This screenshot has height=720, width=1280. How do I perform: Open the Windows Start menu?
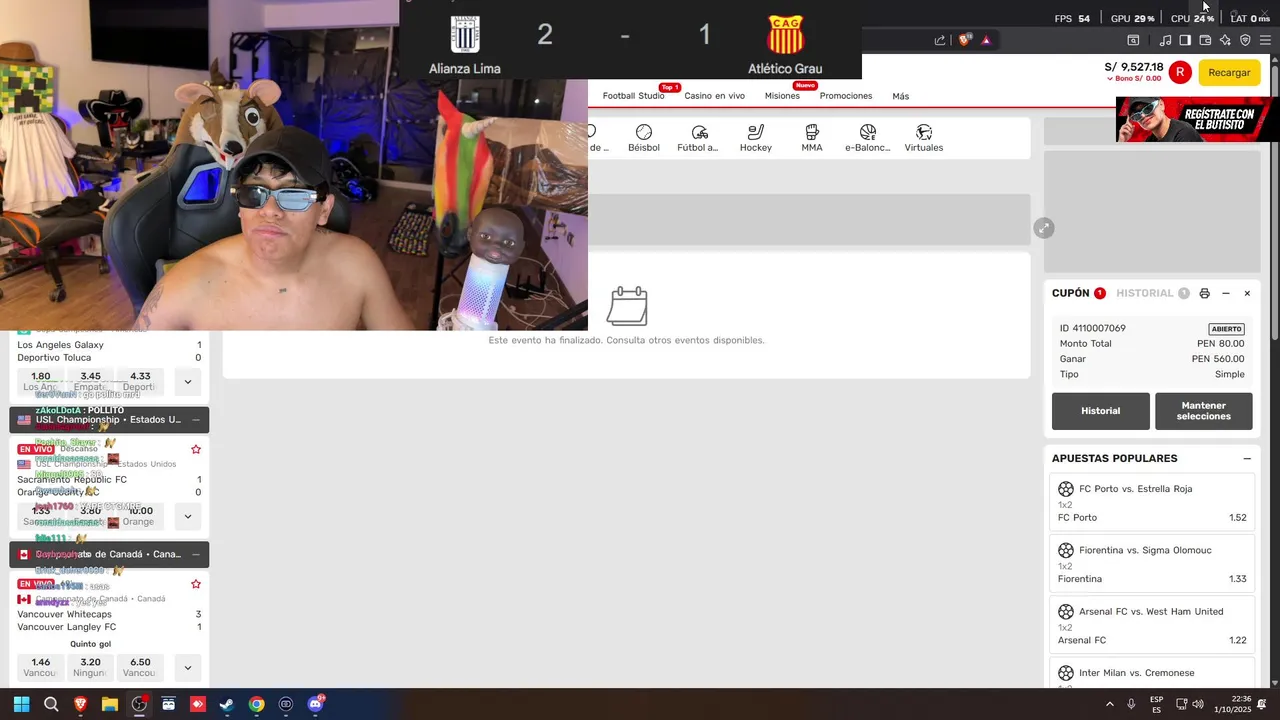[21, 704]
